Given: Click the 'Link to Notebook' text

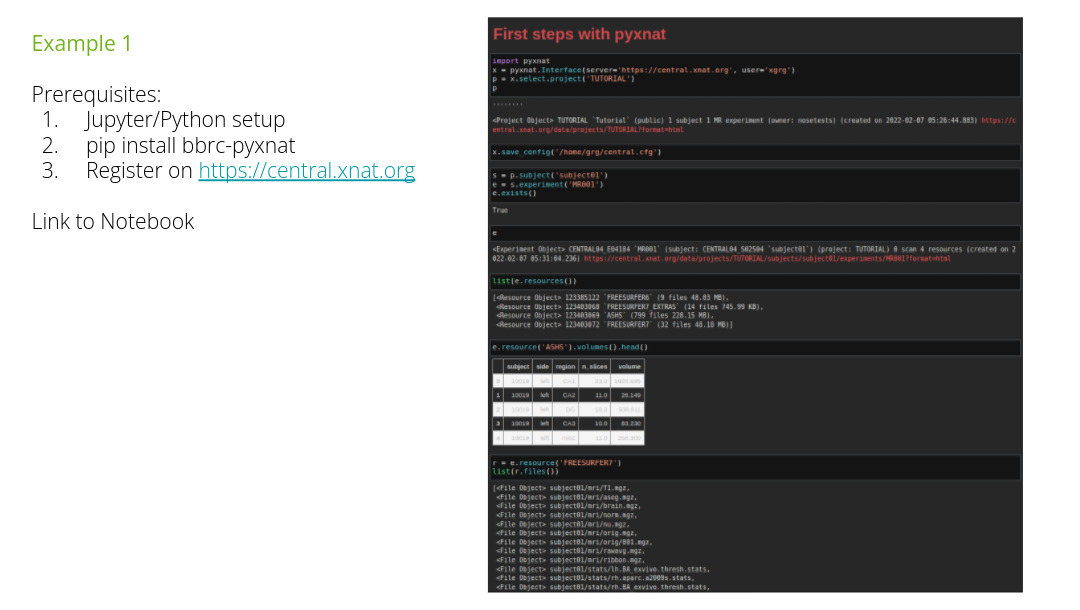Looking at the screenshot, I should pyautogui.click(x=113, y=221).
